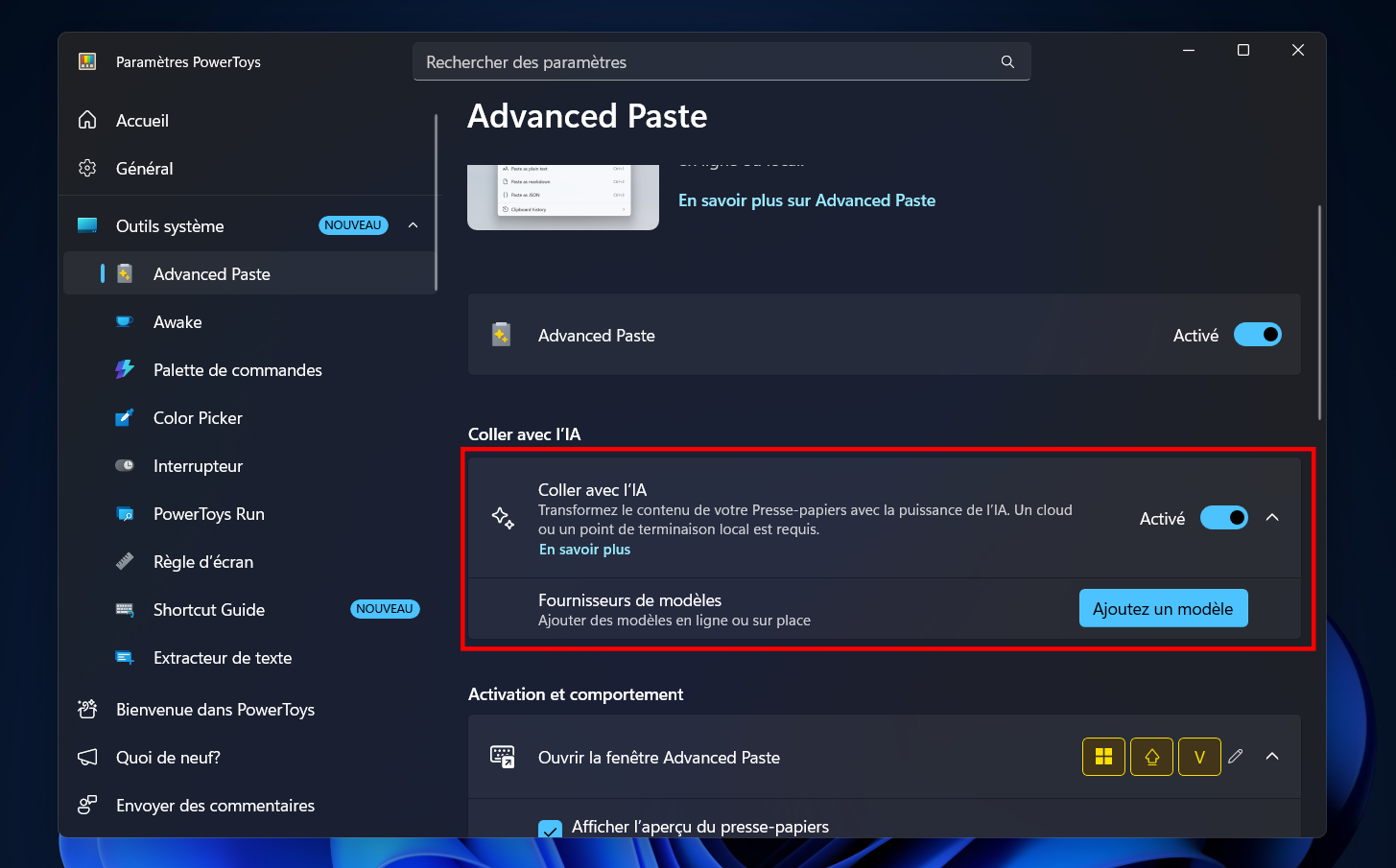Click the Activation et comportement heading

pos(576,694)
